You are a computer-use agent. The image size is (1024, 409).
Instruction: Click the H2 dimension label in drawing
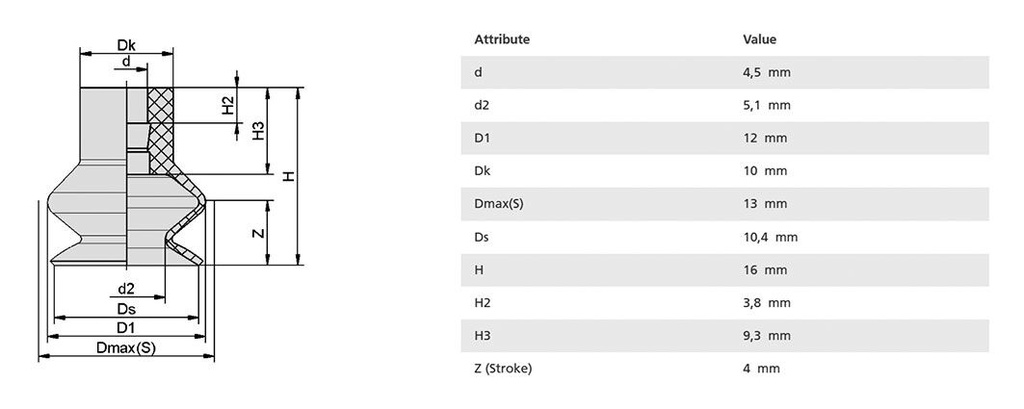click(x=228, y=105)
